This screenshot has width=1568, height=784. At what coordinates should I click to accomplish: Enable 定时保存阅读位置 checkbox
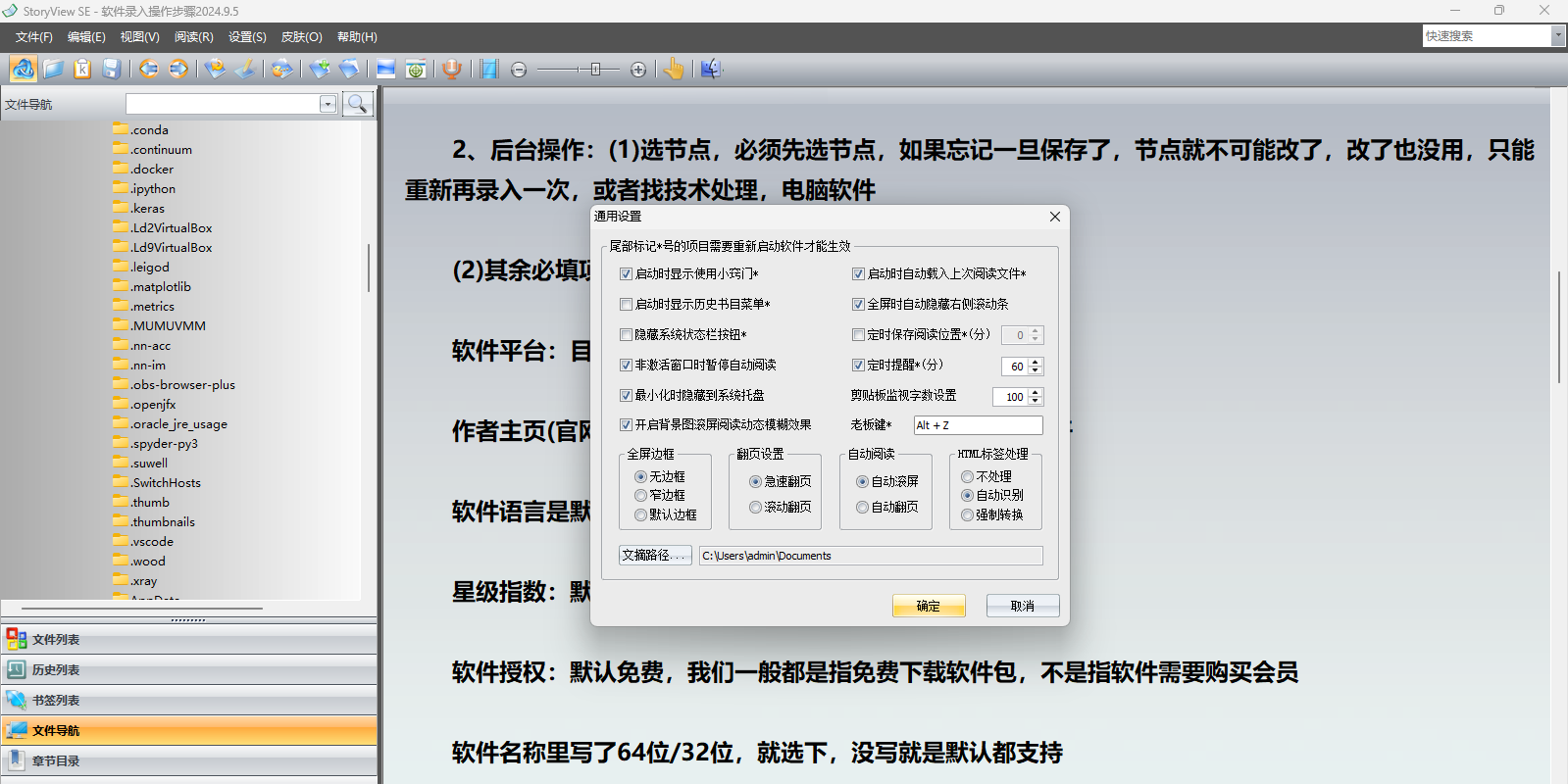(858, 334)
